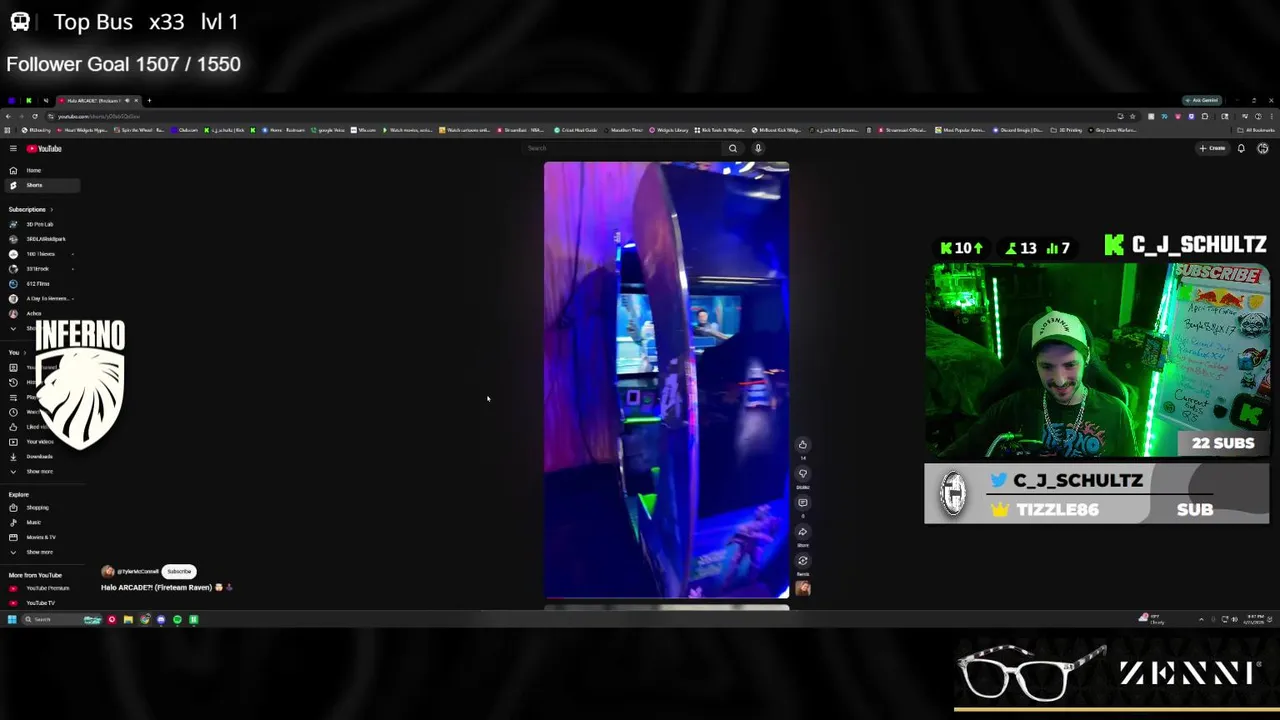The image size is (1280, 720).
Task: Open Chrome from the taskbar
Action: 145,619
